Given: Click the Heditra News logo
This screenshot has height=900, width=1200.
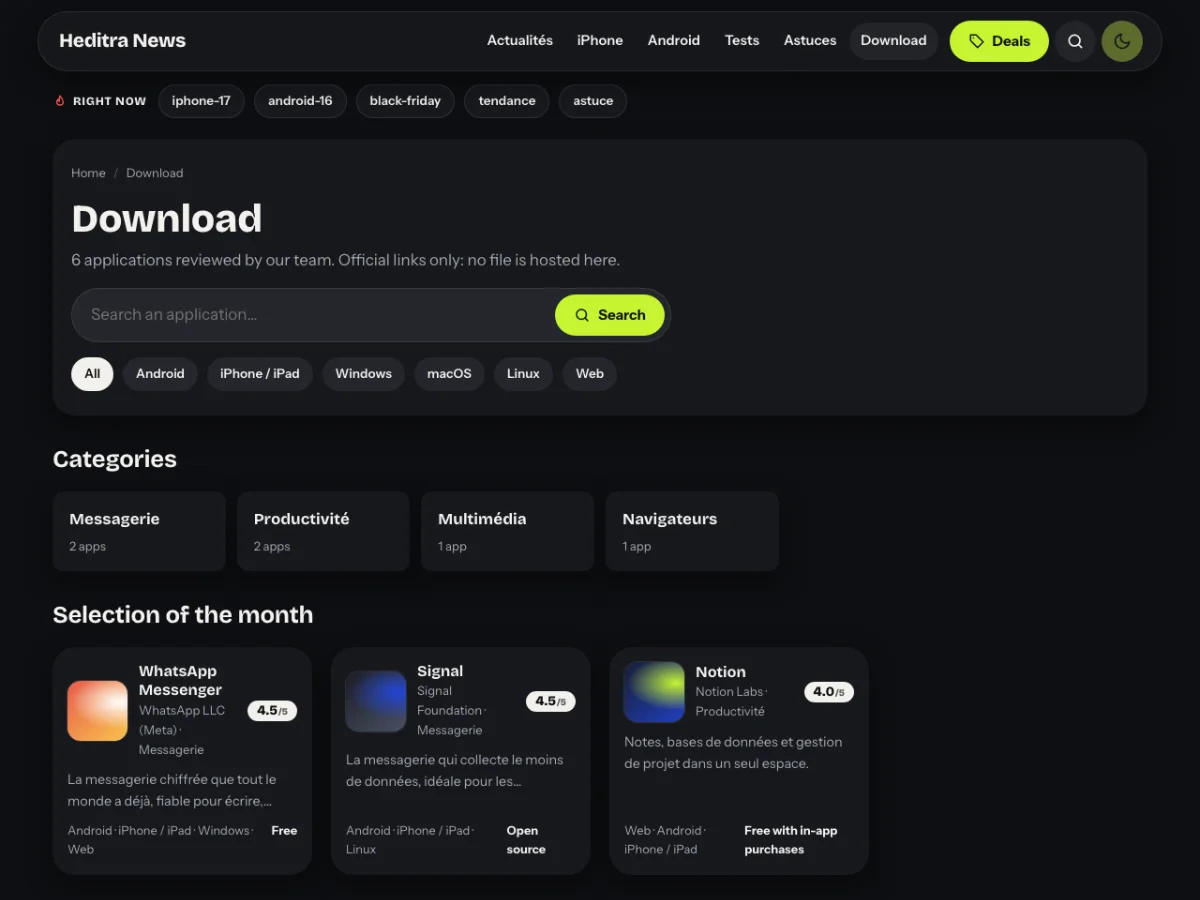Looking at the screenshot, I should point(122,41).
